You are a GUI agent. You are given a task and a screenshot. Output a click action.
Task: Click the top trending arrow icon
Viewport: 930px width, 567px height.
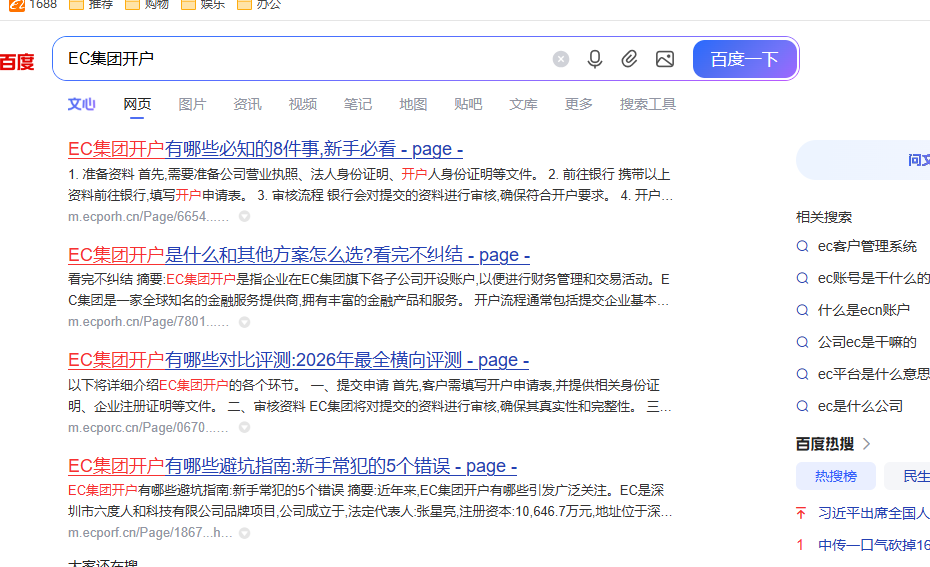click(801, 513)
